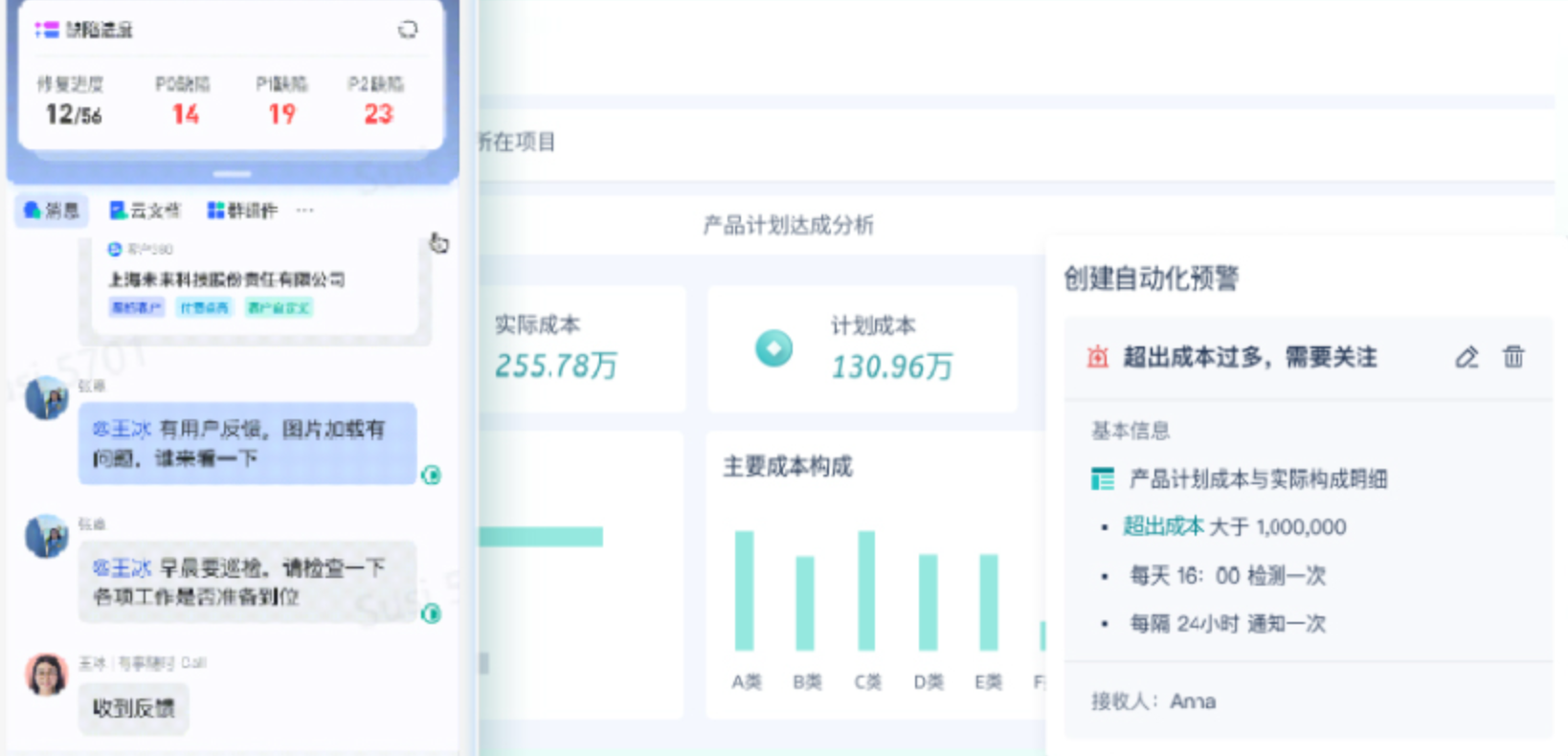
Task: Open the 上海未来科技股份 company card
Action: [256, 287]
